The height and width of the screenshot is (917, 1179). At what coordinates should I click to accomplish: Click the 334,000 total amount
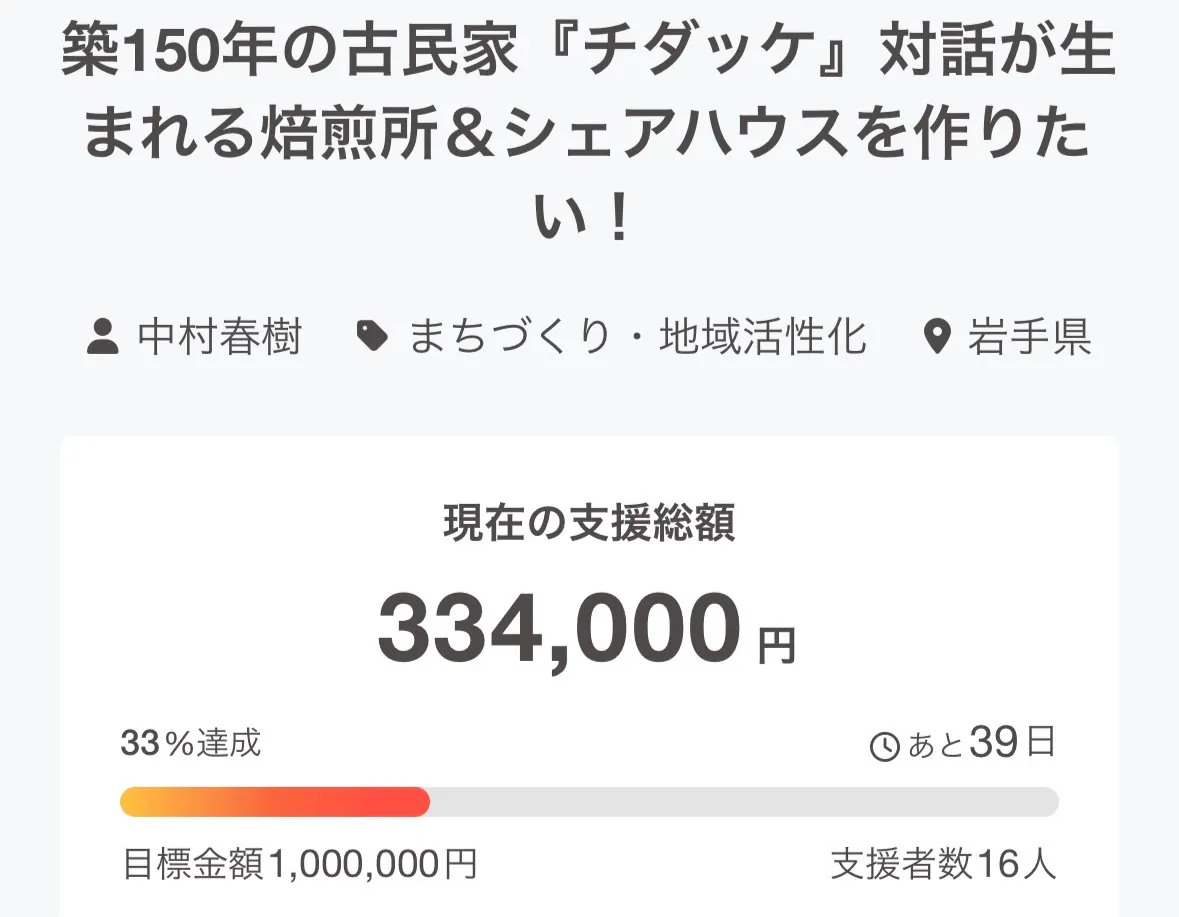tap(560, 630)
